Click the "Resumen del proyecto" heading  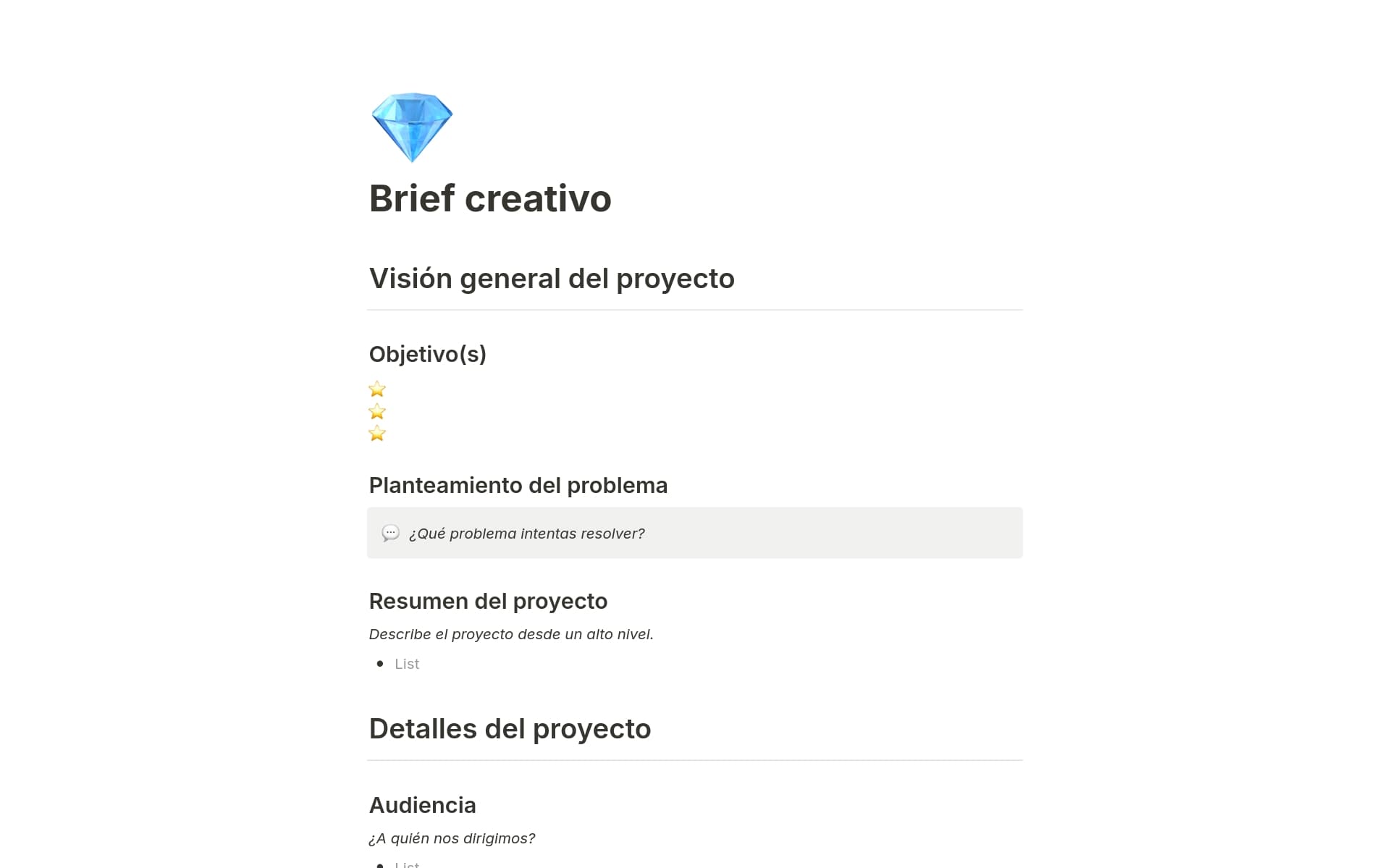[x=488, y=601]
